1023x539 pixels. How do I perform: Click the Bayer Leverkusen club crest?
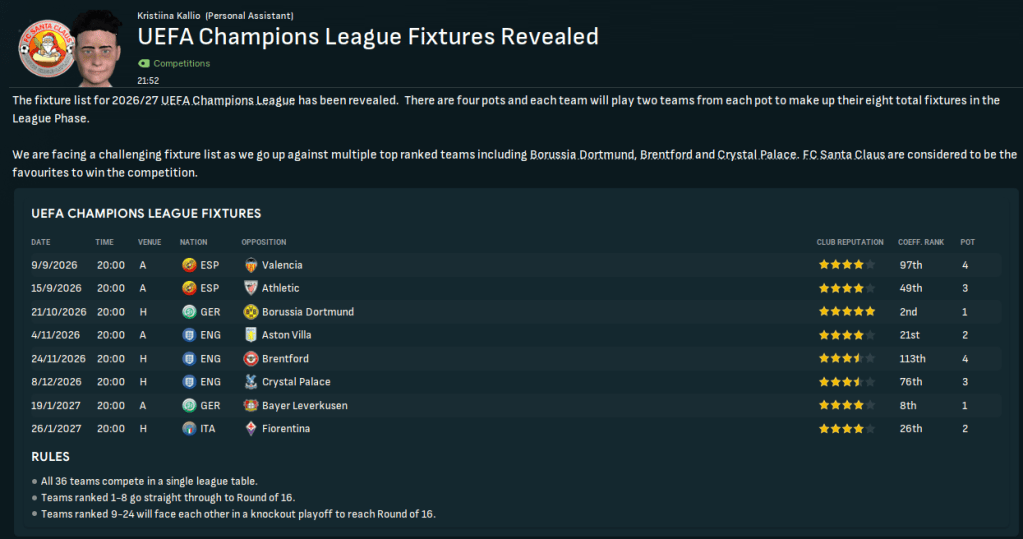[x=251, y=405]
